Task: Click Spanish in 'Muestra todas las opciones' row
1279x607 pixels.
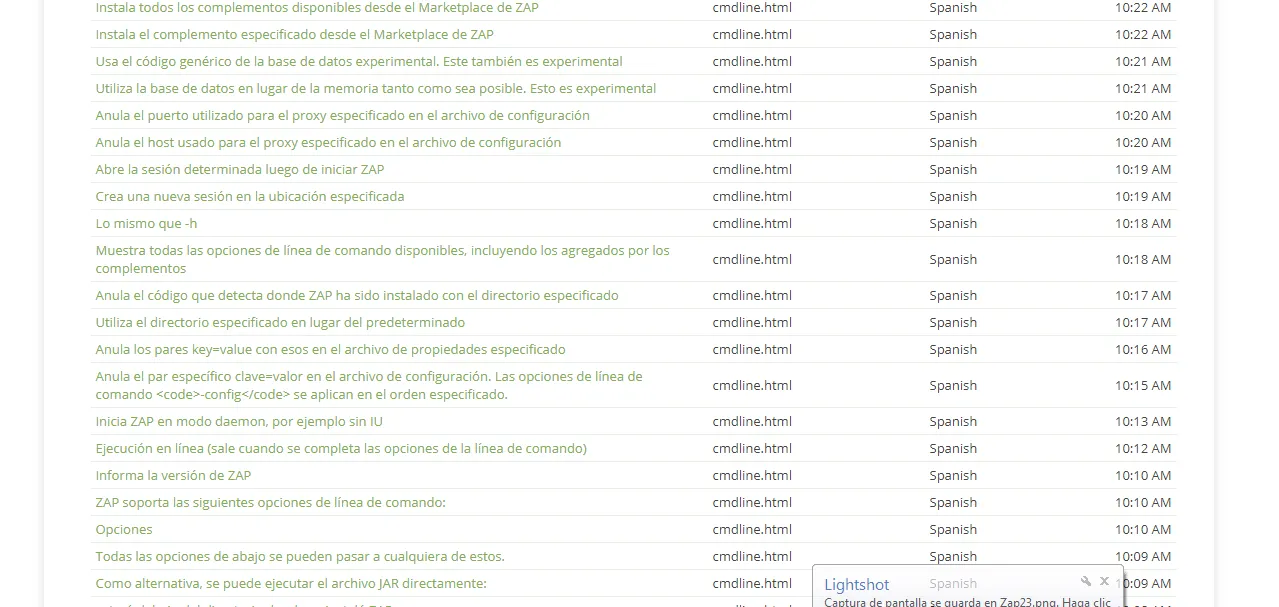Action: click(x=953, y=259)
